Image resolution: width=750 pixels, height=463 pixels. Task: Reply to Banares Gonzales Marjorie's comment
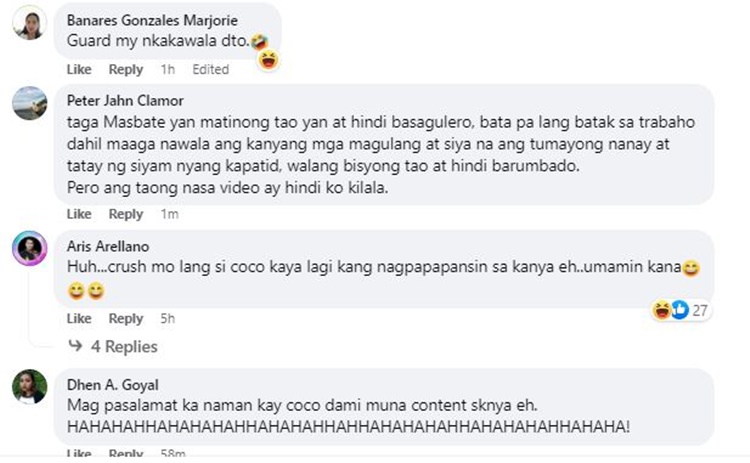click(x=126, y=69)
